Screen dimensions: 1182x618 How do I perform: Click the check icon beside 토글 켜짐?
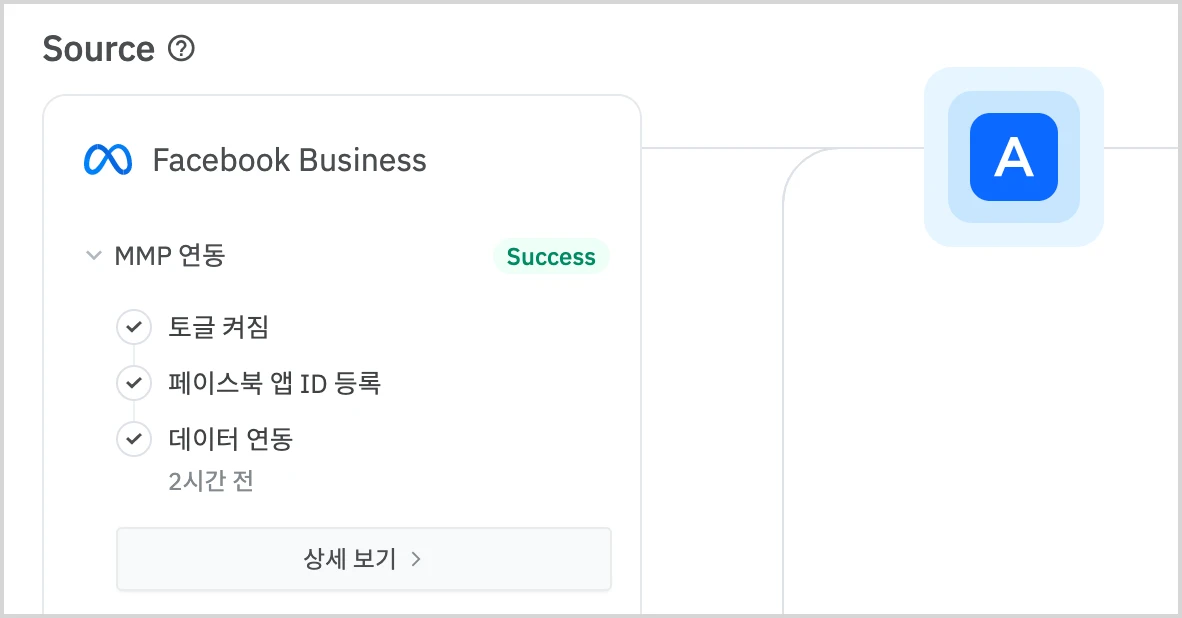coord(133,327)
